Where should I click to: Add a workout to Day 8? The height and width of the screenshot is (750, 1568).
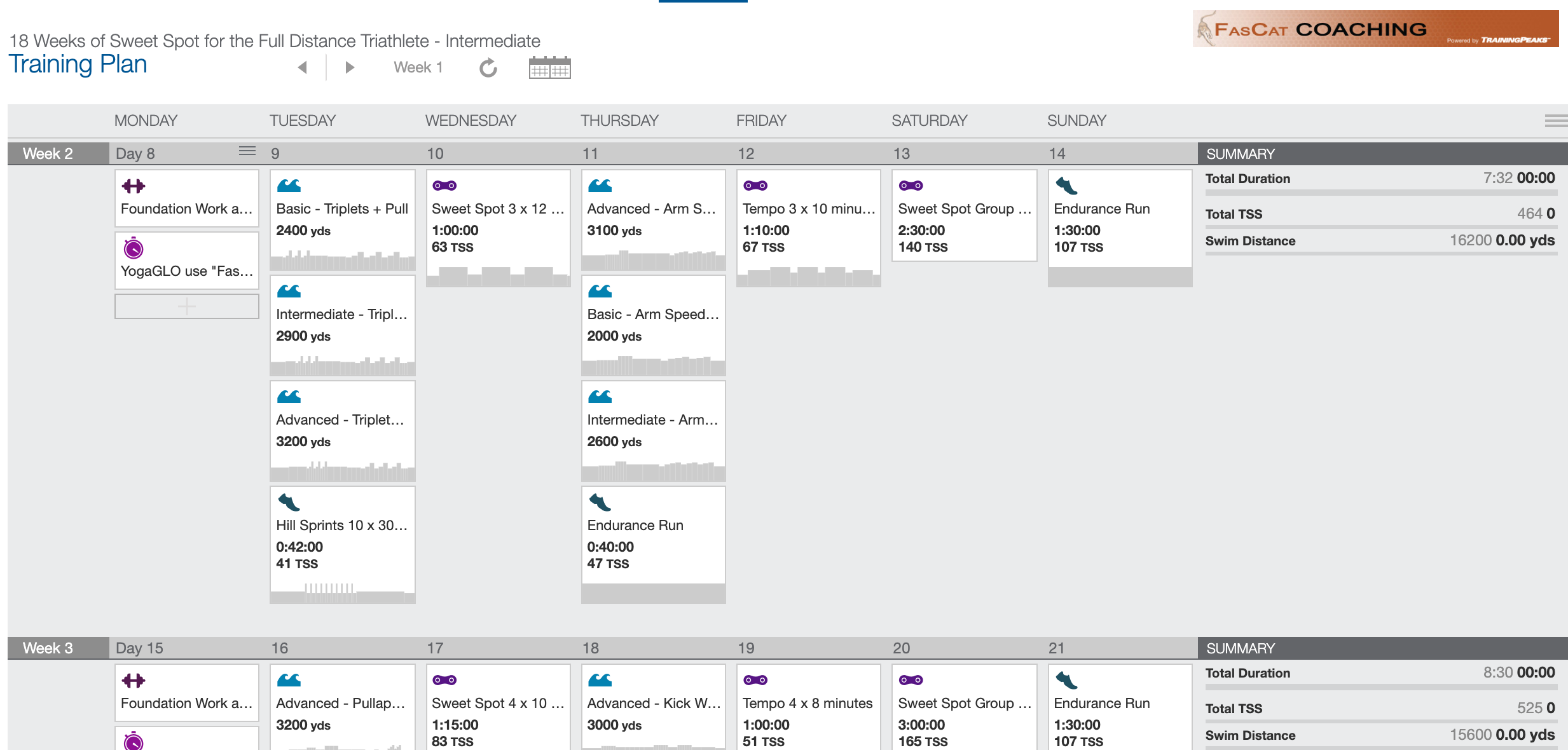187,306
